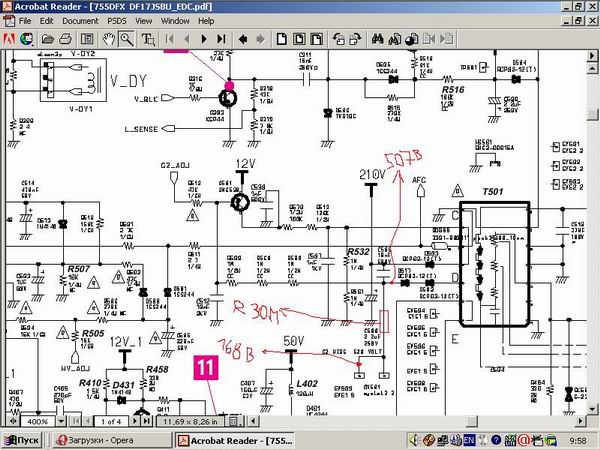Open the zoom level dropdown arrow
600x450 pixels.
coord(61,421)
